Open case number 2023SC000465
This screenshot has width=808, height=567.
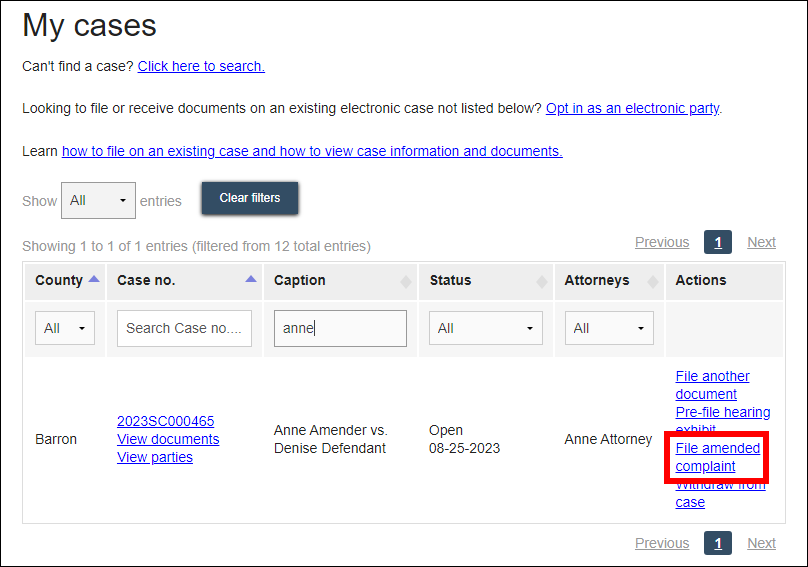[165, 421]
